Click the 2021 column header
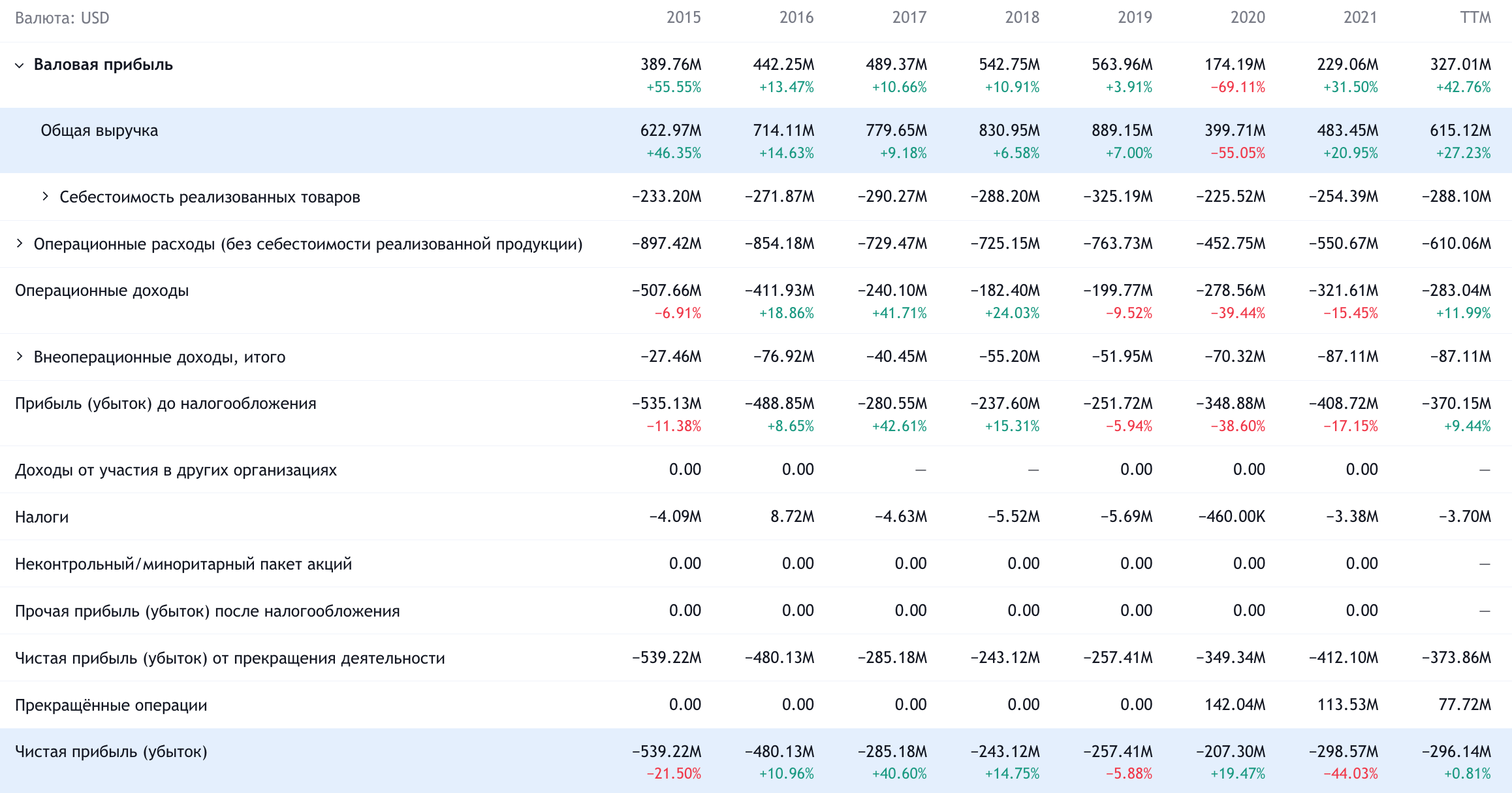Viewport: 1512px width, 793px height. [1361, 18]
